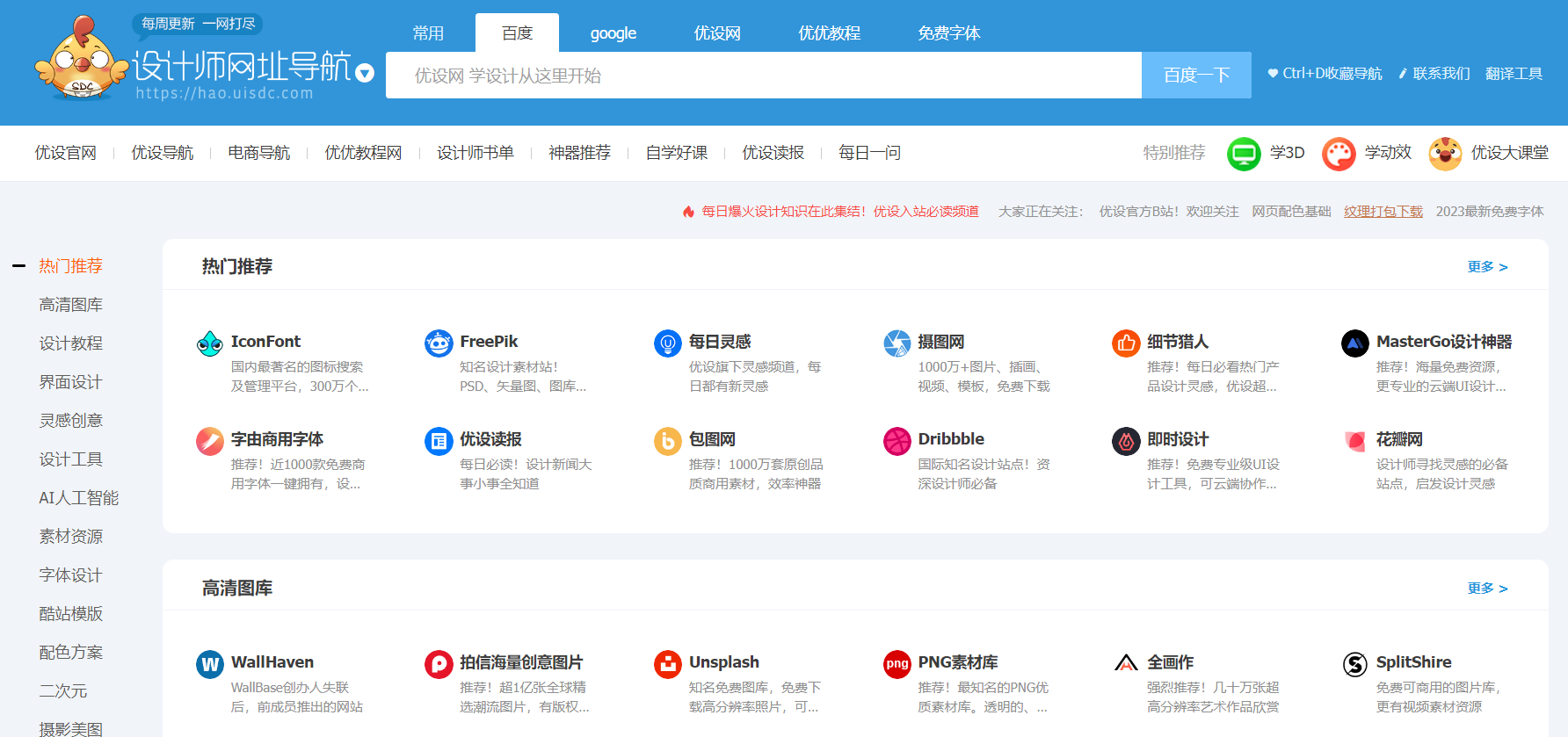Click Ctrl+D收藏导航 link
This screenshot has height=737, width=1568.
pyautogui.click(x=1325, y=74)
